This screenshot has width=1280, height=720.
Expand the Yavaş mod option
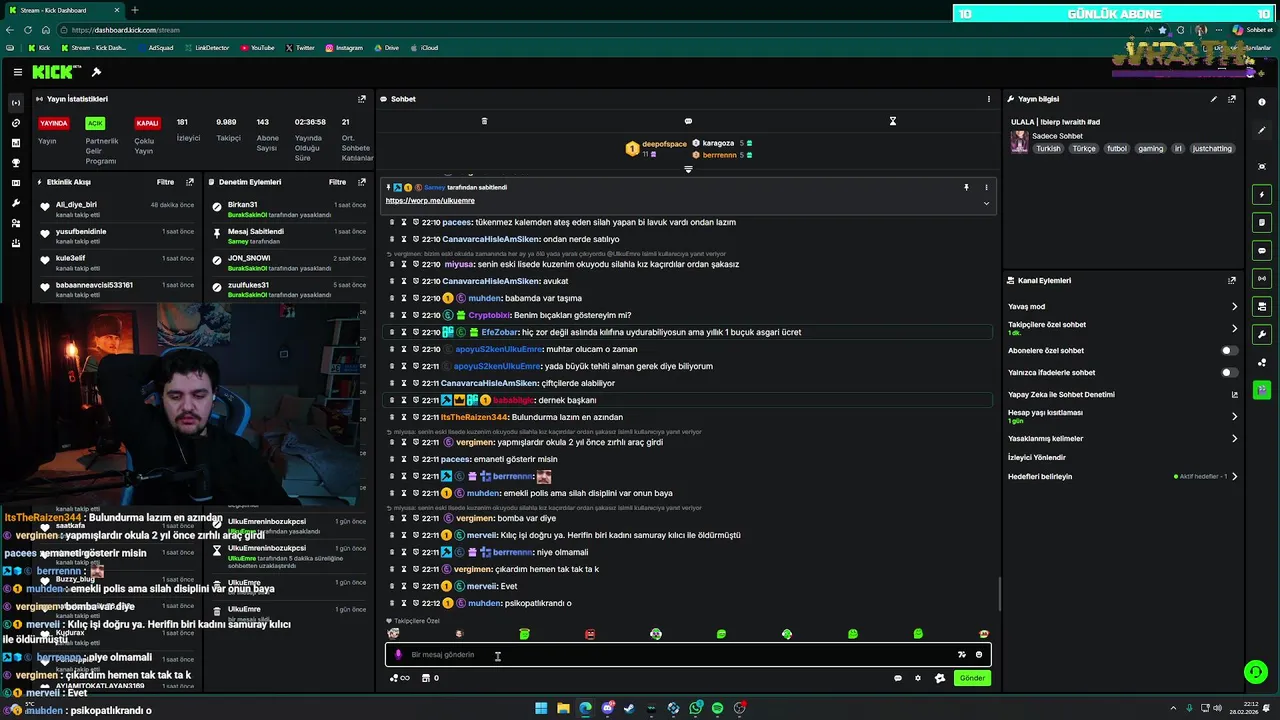click(1234, 307)
